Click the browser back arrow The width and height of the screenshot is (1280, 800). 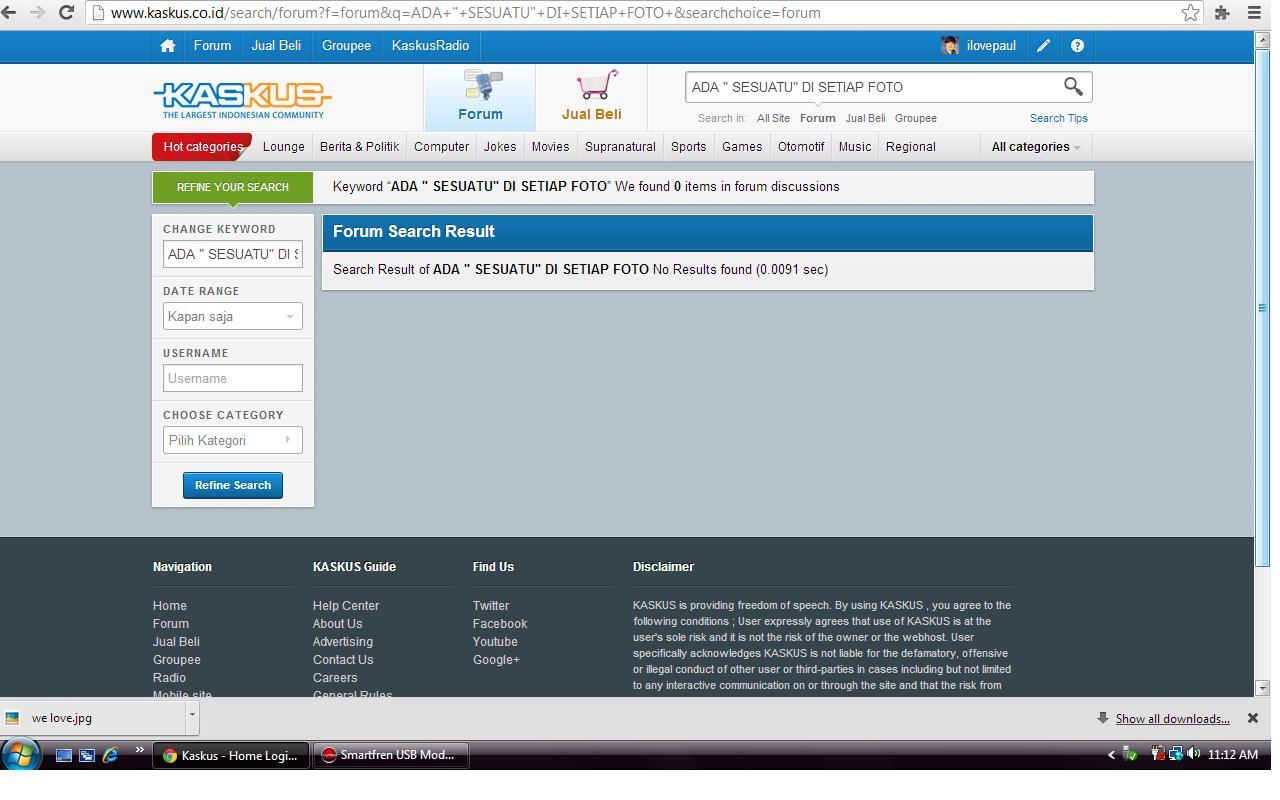coord(9,12)
